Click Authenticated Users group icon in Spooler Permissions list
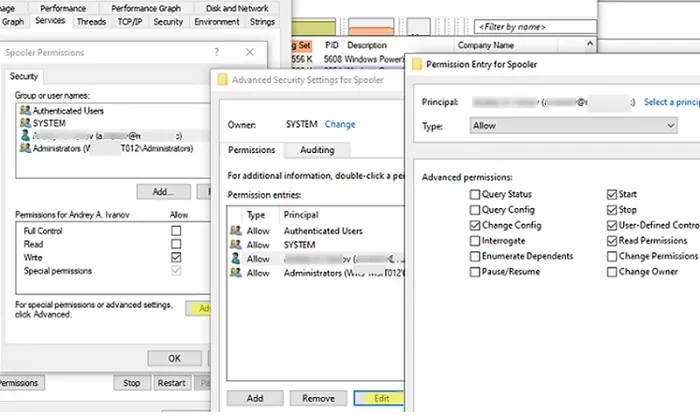Image resolution: width=700 pixels, height=418 pixels. (24, 111)
